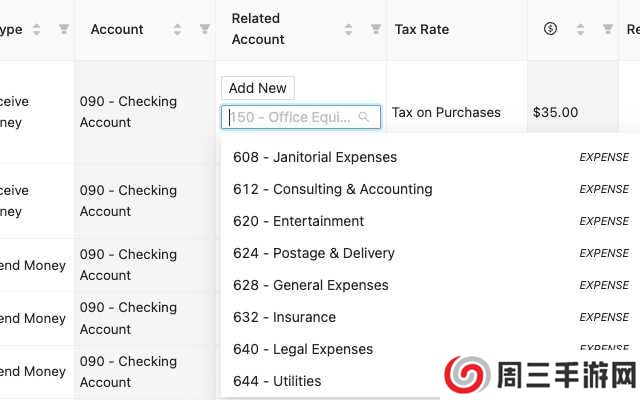Select 608 - Janitorial Expenses option
640x400 pixels.
[315, 157]
